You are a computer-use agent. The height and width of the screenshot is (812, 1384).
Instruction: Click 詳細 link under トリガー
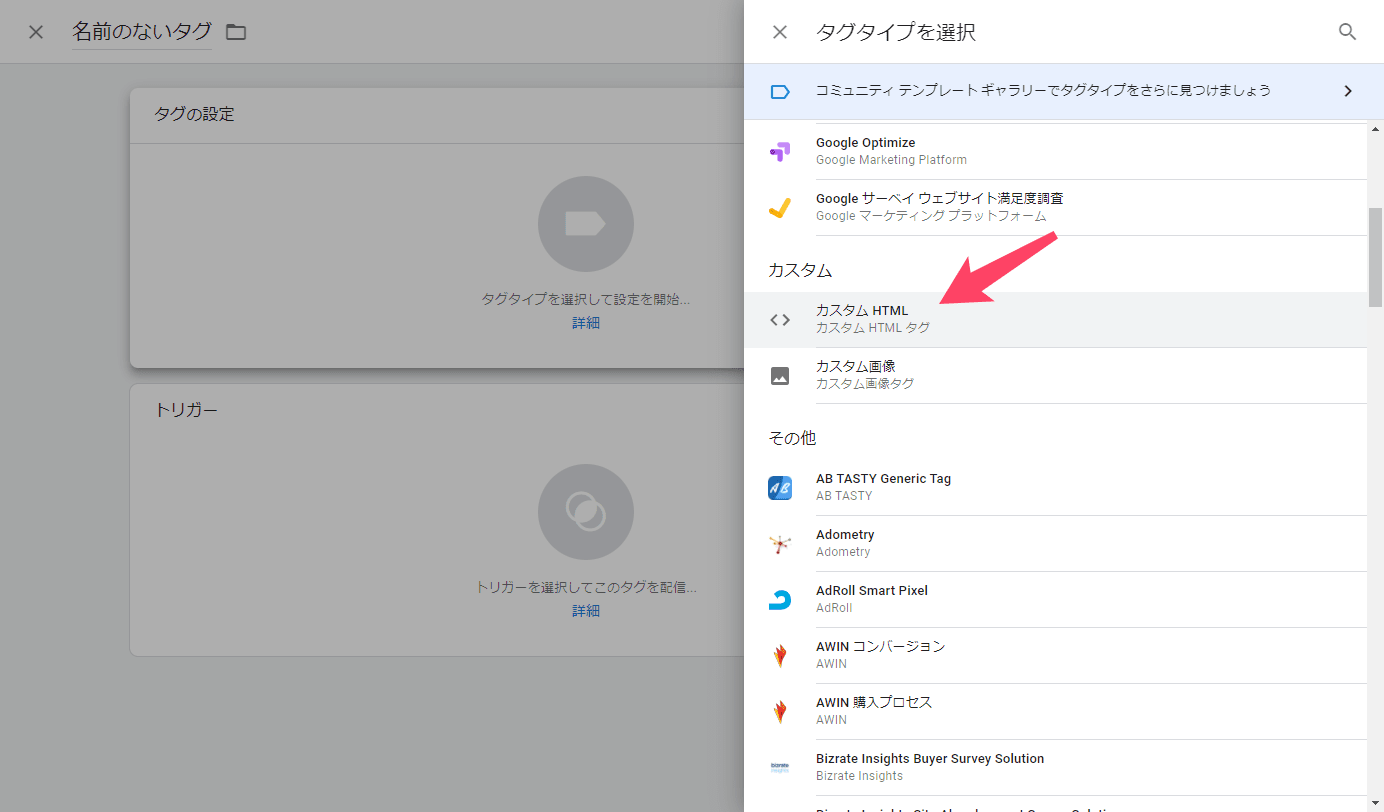(x=586, y=610)
